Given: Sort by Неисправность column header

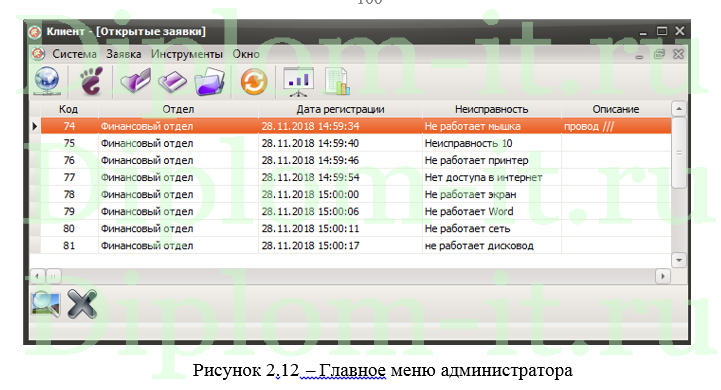Looking at the screenshot, I should (x=492, y=109).
